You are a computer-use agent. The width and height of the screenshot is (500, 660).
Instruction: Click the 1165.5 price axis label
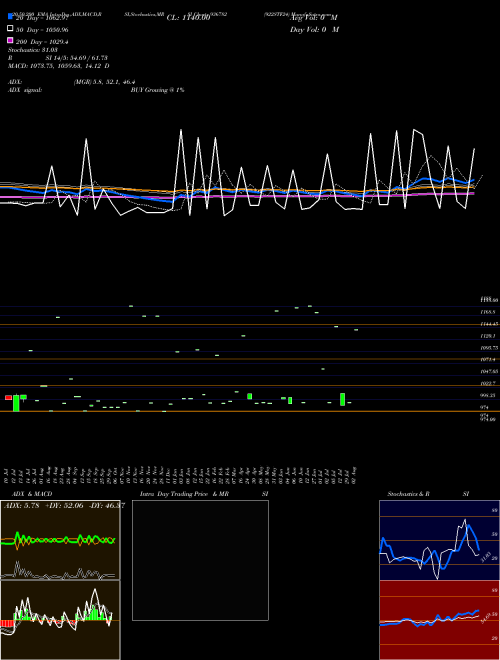point(488,312)
